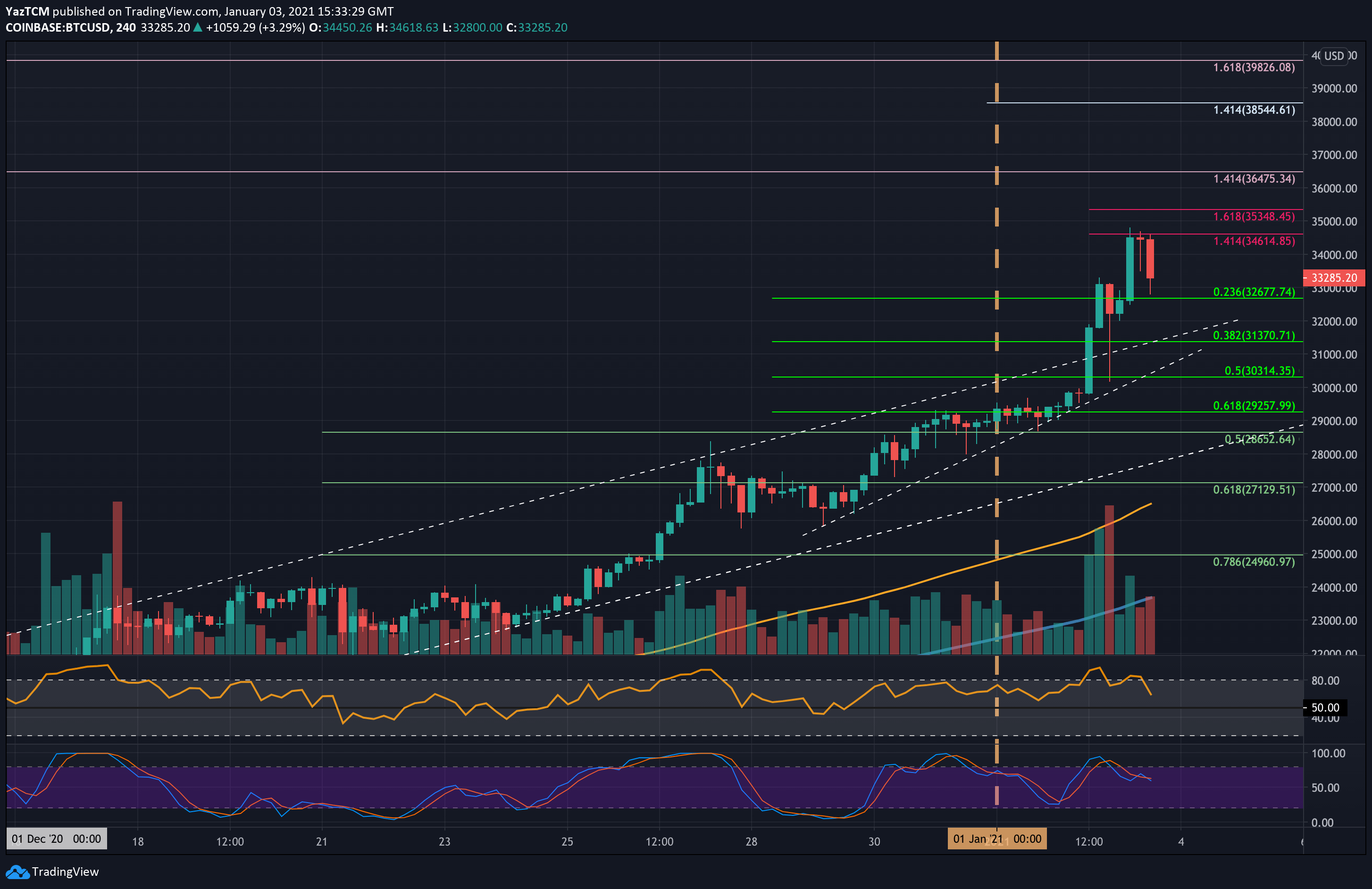Image resolution: width=1372 pixels, height=889 pixels.
Task: Click the 0.786(24960.97) retracement label
Action: point(1254,562)
